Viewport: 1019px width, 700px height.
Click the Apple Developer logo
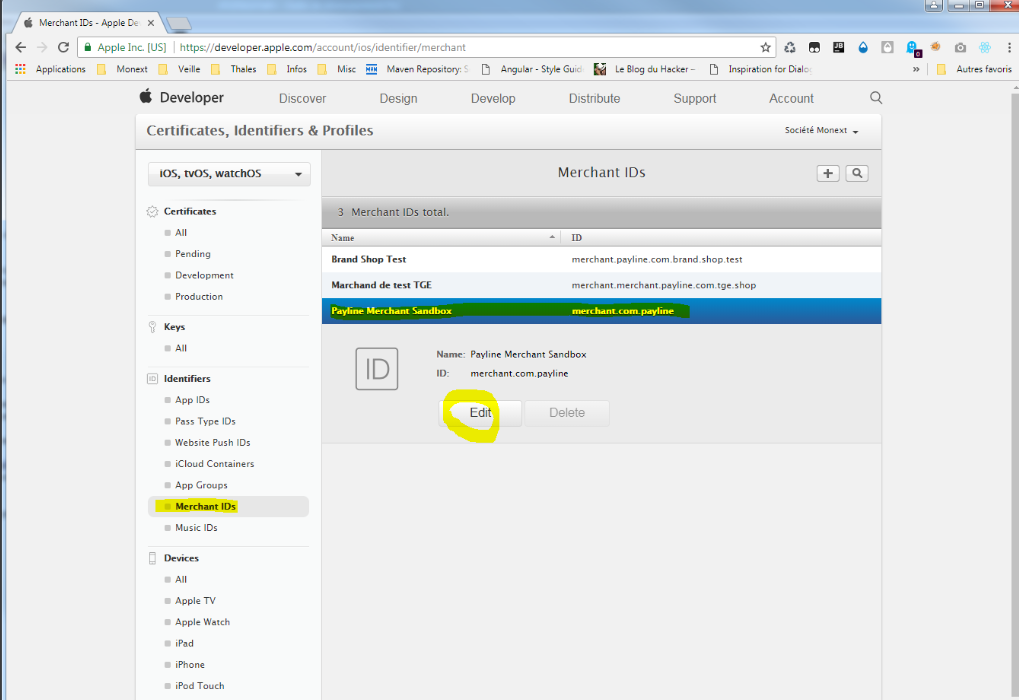(x=182, y=97)
